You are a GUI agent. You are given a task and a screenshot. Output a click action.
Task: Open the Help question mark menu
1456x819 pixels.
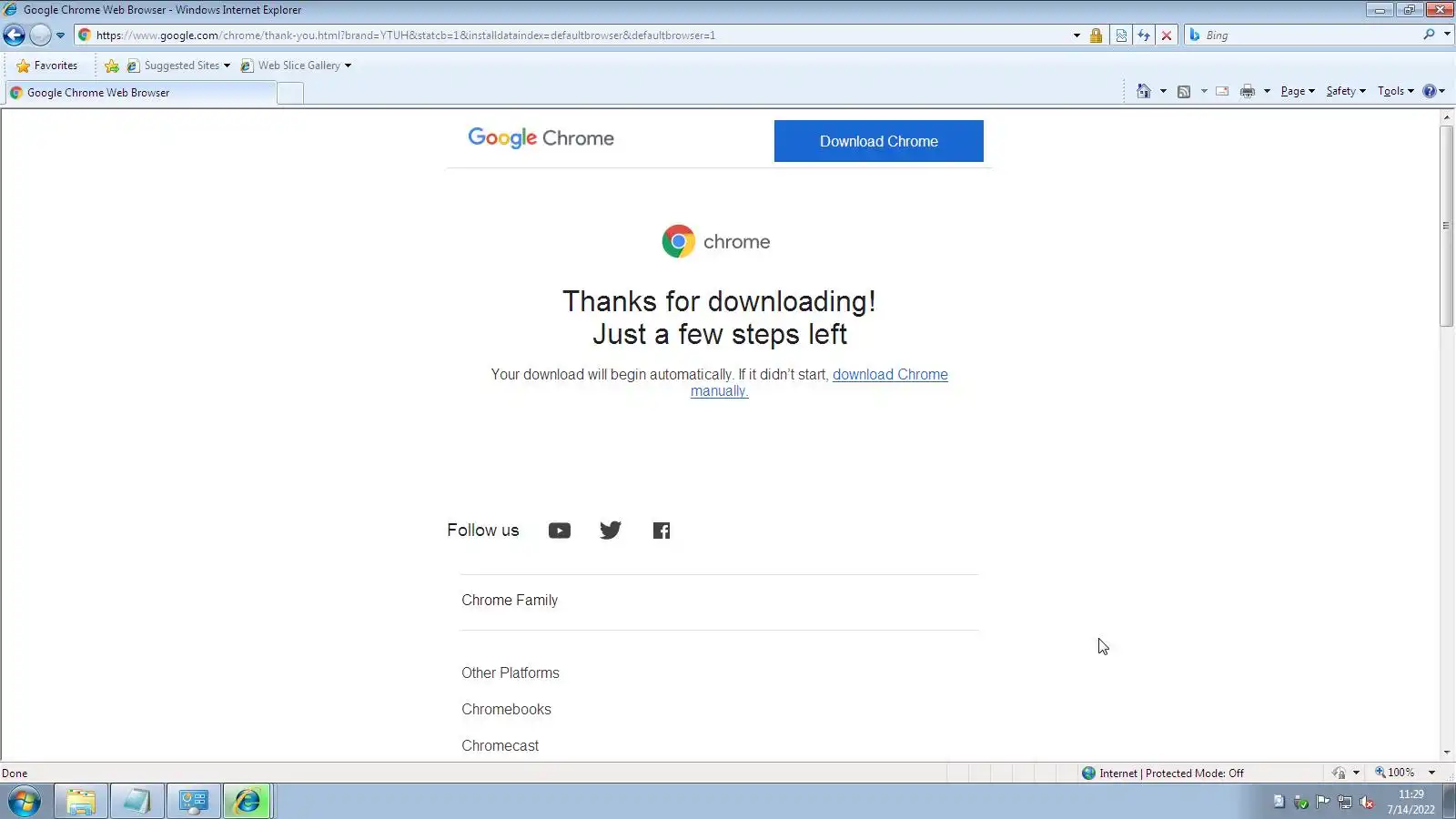[1433, 91]
